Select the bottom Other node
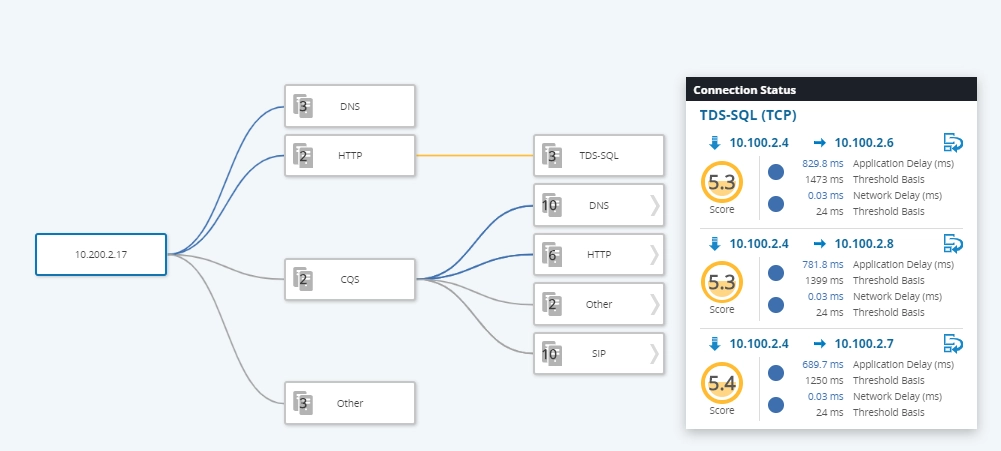1001x451 pixels. (x=350, y=403)
